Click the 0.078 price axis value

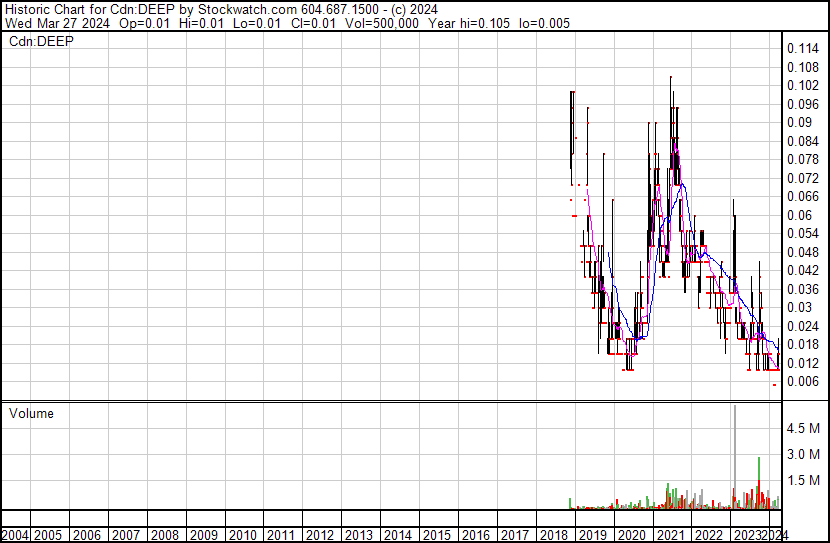click(803, 159)
